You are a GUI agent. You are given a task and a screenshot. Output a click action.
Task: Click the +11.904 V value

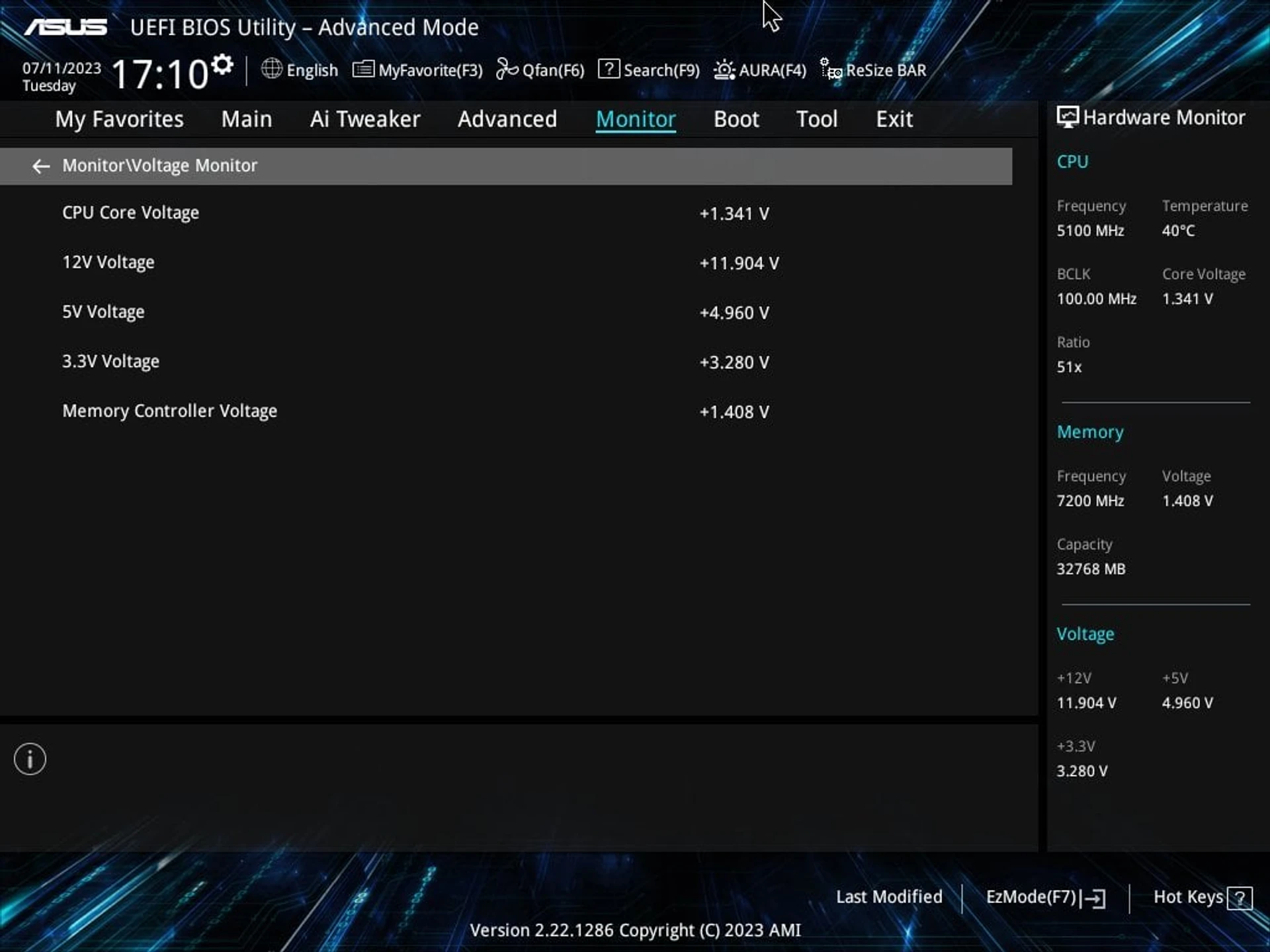[739, 264]
